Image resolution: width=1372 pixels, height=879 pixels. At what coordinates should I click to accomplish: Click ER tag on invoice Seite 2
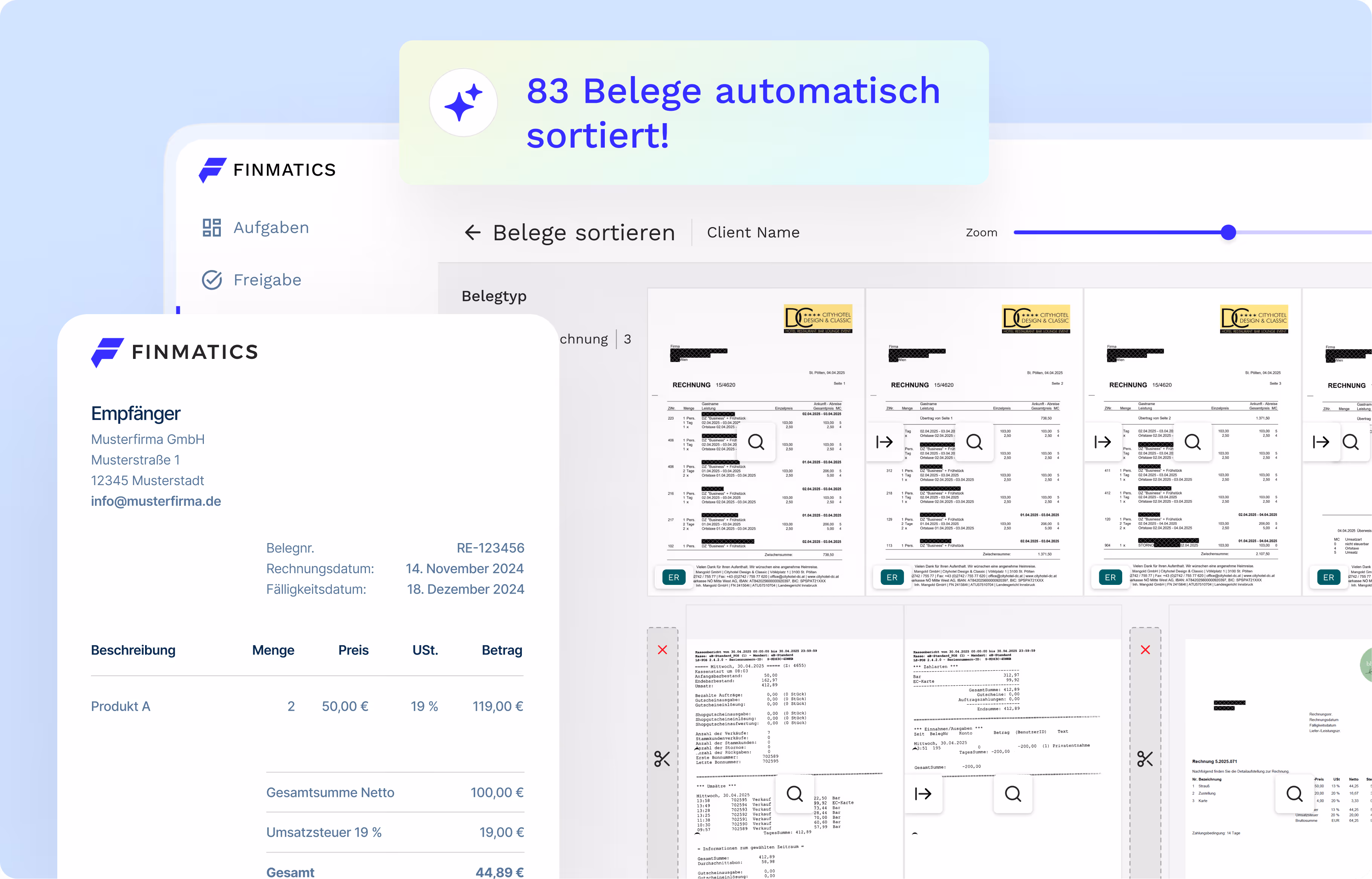[x=892, y=577]
